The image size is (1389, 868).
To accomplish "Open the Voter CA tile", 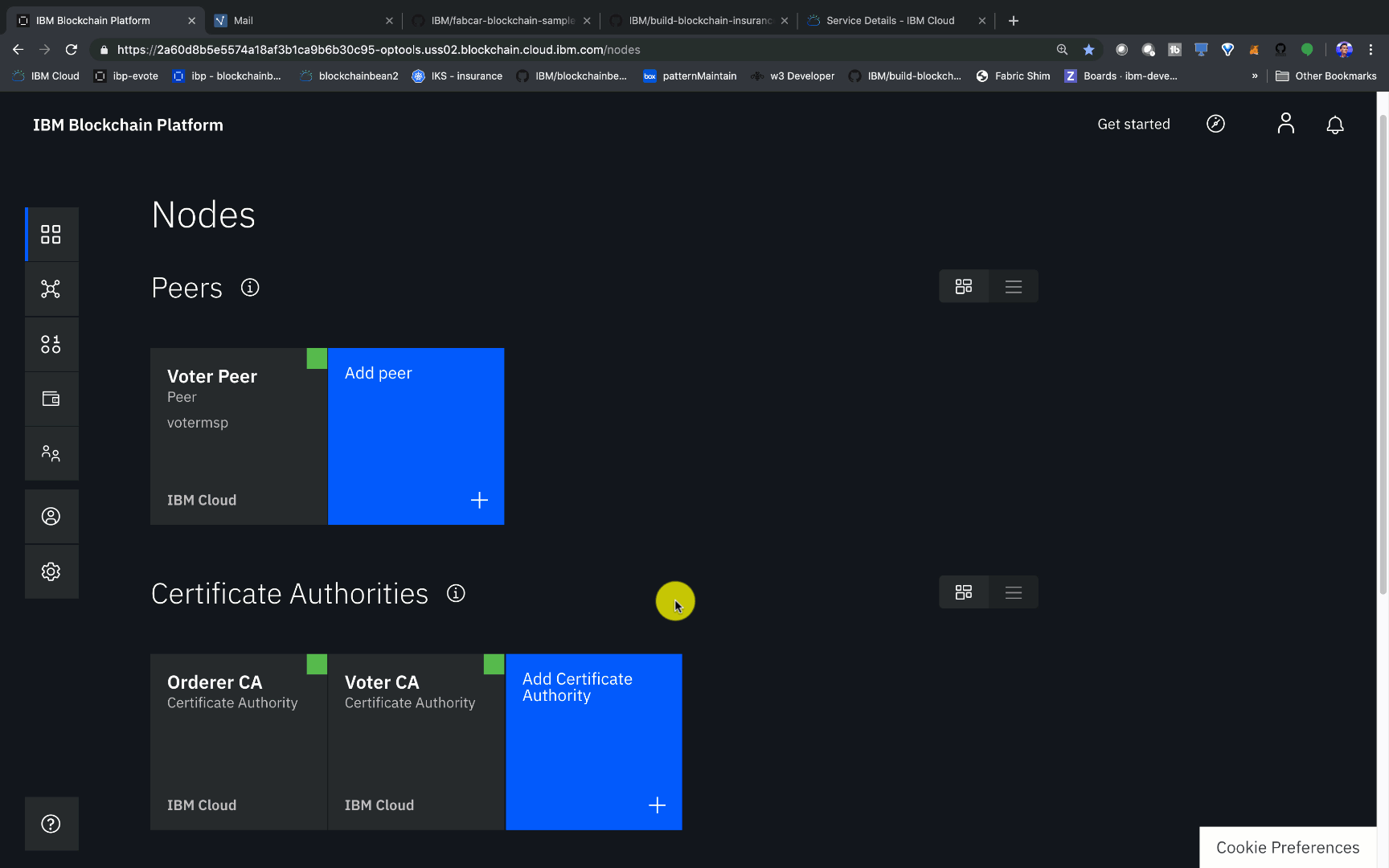I will (416, 742).
